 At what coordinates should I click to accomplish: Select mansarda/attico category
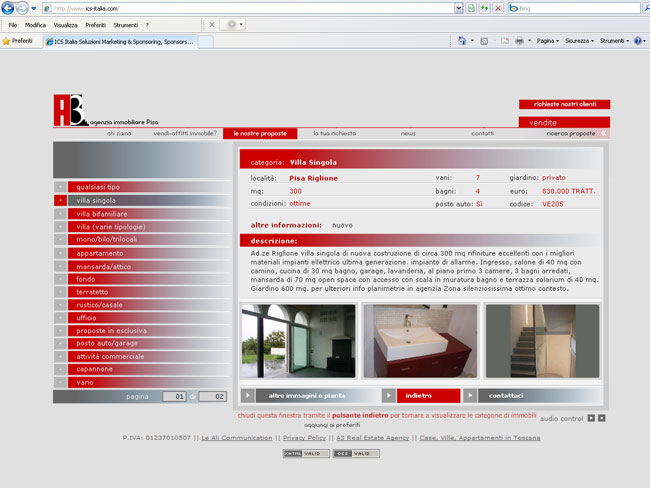143,267
